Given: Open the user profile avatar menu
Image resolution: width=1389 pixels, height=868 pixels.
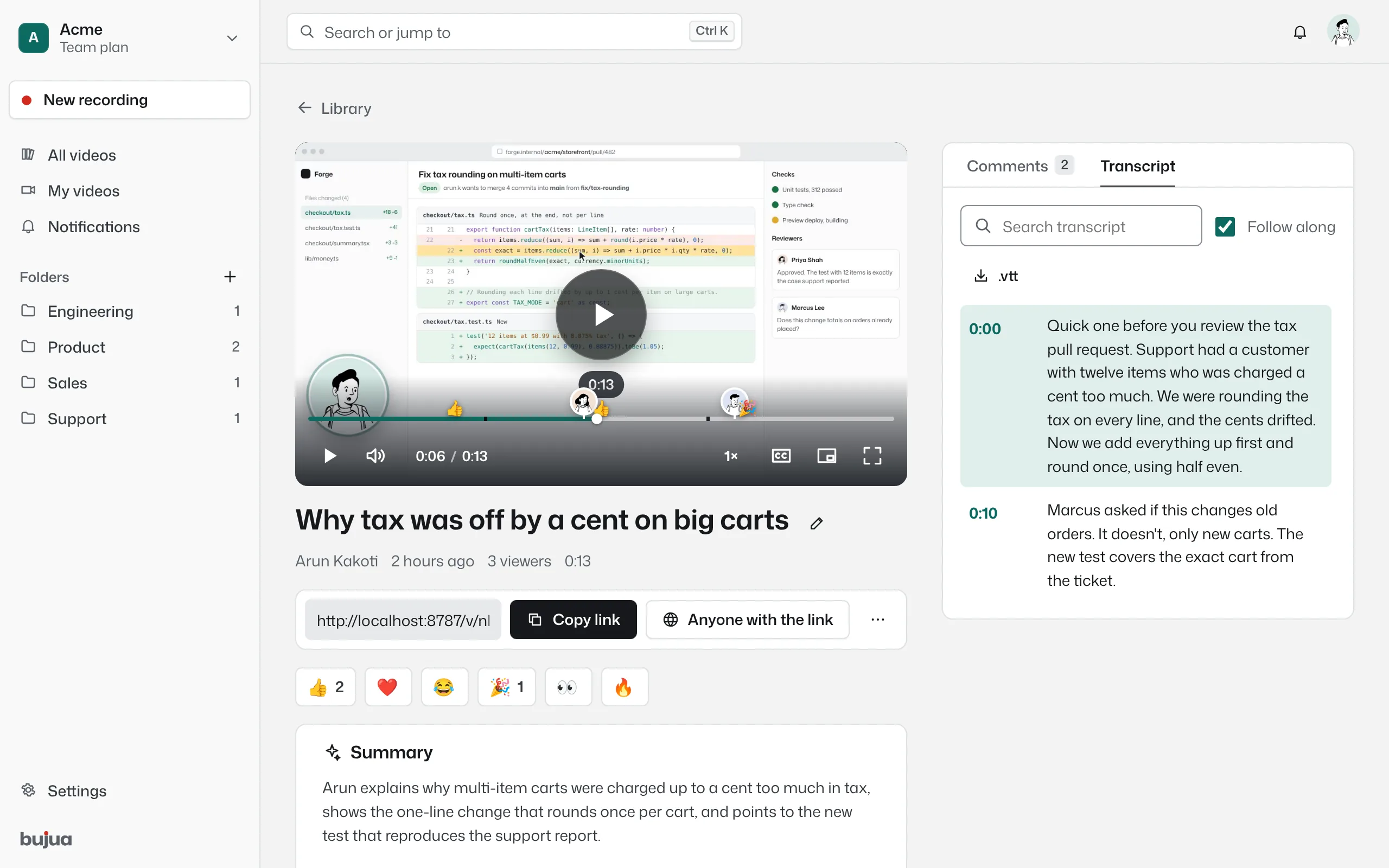Looking at the screenshot, I should [1343, 31].
